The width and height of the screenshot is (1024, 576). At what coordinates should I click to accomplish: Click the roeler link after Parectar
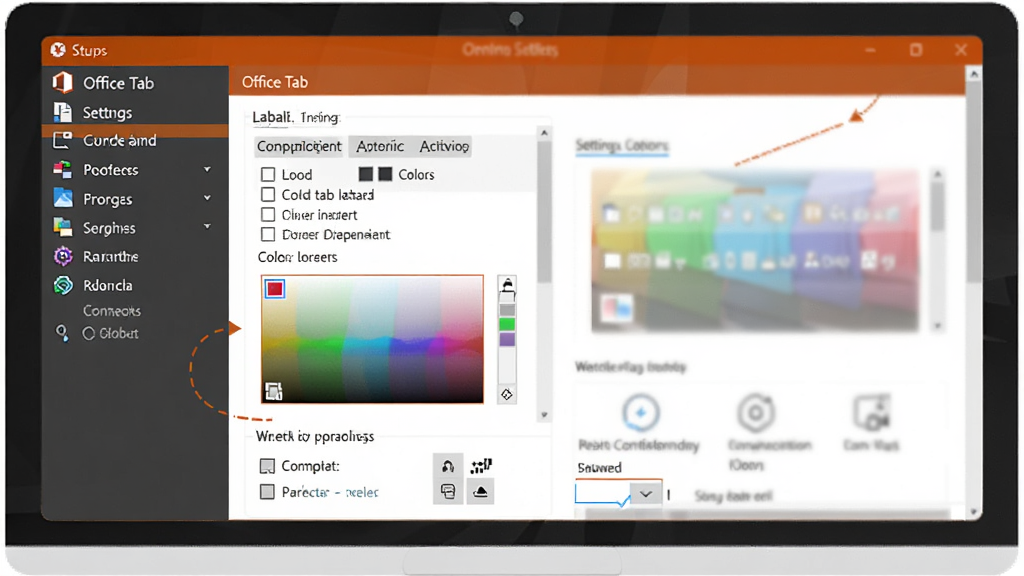point(362,492)
